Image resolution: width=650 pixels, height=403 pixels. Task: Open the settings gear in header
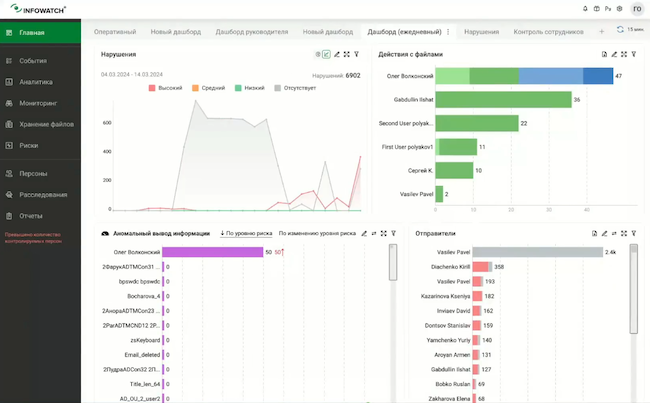click(x=619, y=9)
